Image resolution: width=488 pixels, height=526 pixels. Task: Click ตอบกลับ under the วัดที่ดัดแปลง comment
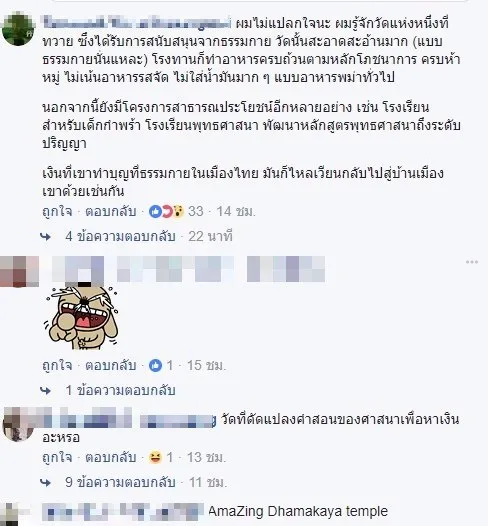[x=111, y=458]
